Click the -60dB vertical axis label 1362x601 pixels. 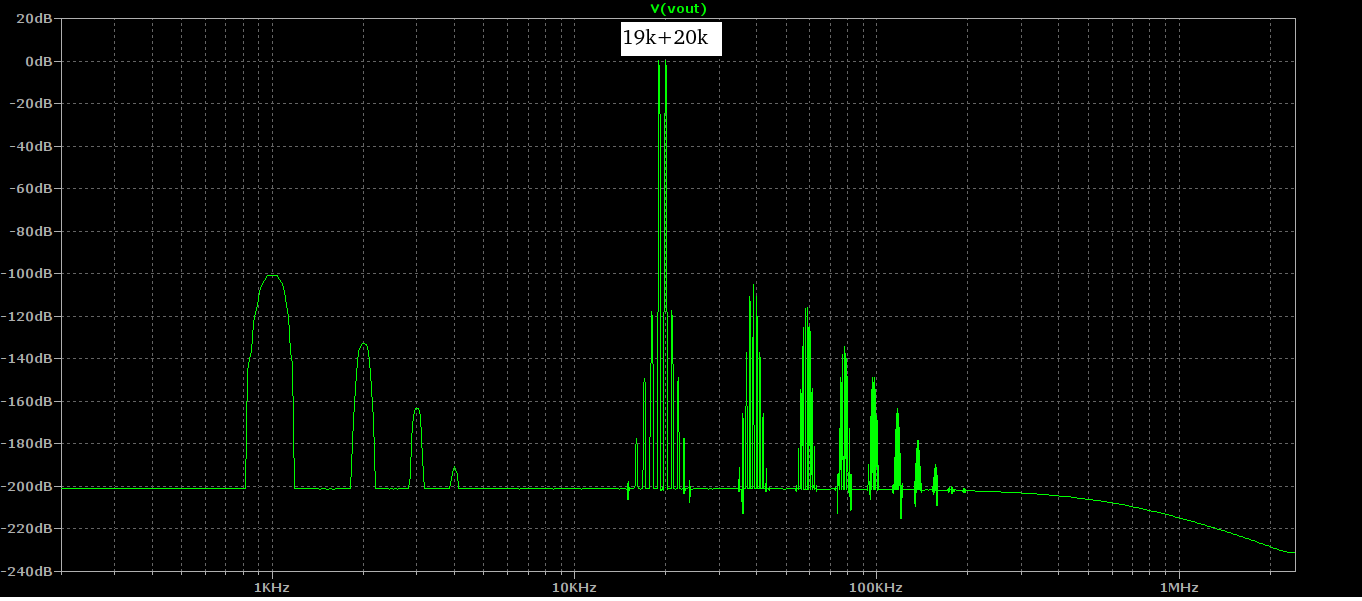pyautogui.click(x=32, y=189)
